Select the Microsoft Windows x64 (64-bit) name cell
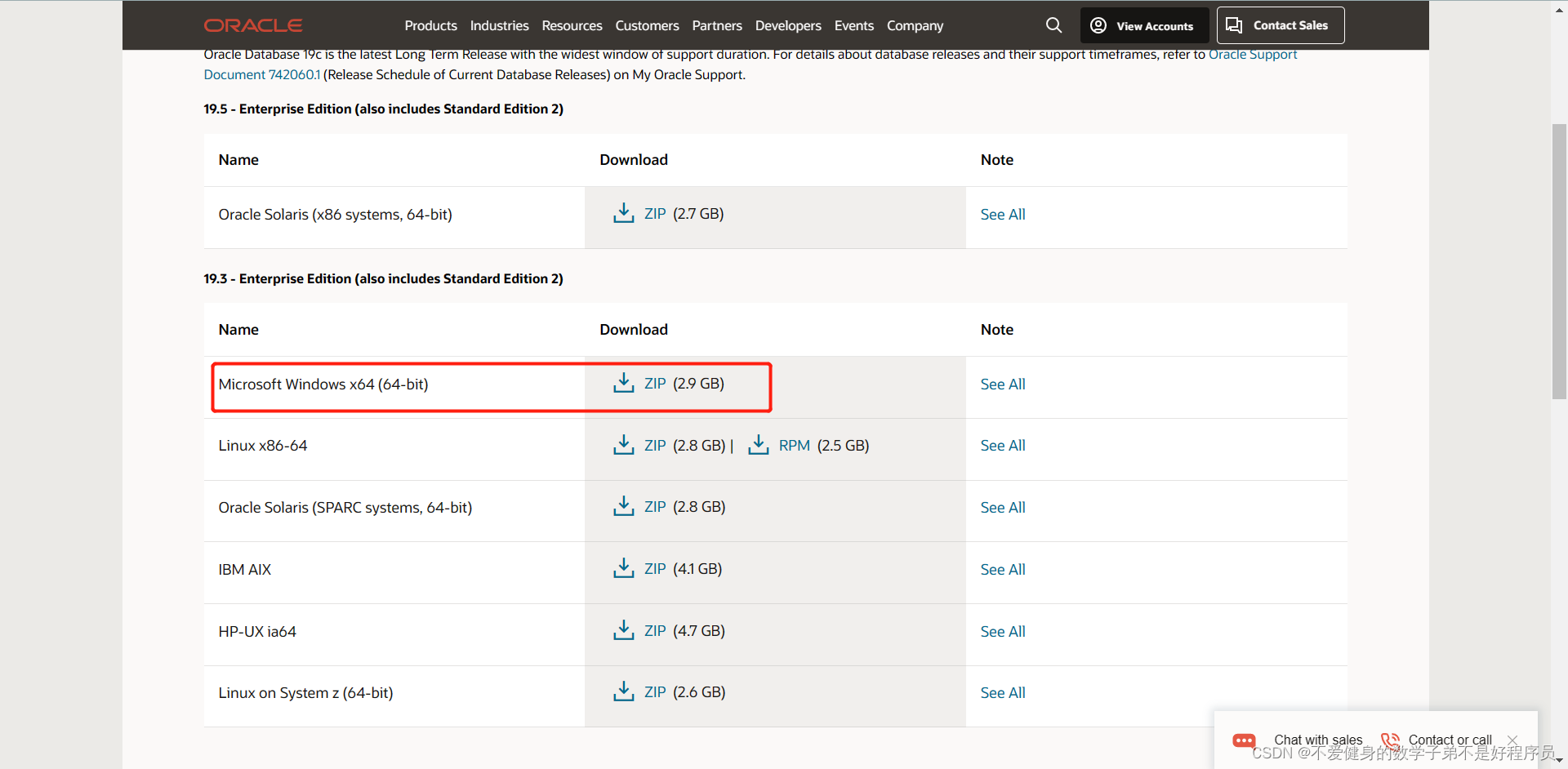 click(x=394, y=387)
